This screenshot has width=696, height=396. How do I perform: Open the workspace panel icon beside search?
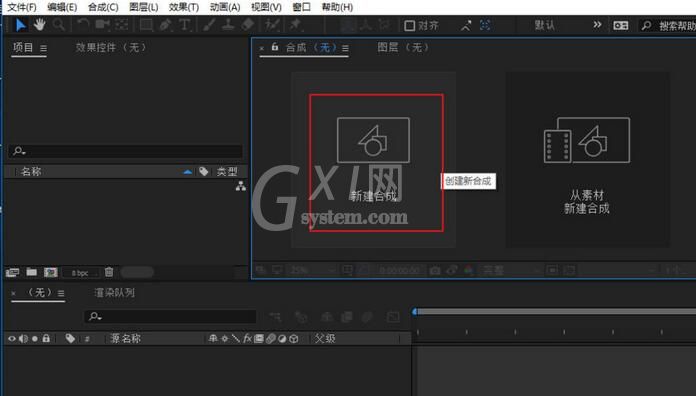click(x=621, y=25)
